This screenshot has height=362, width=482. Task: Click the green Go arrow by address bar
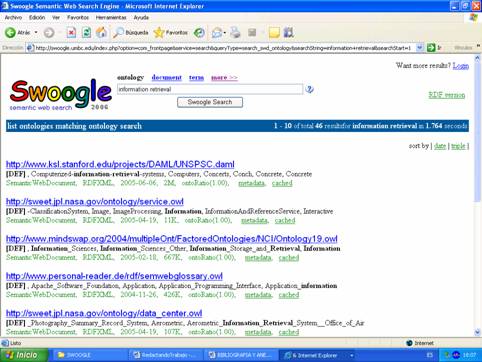pos(431,48)
